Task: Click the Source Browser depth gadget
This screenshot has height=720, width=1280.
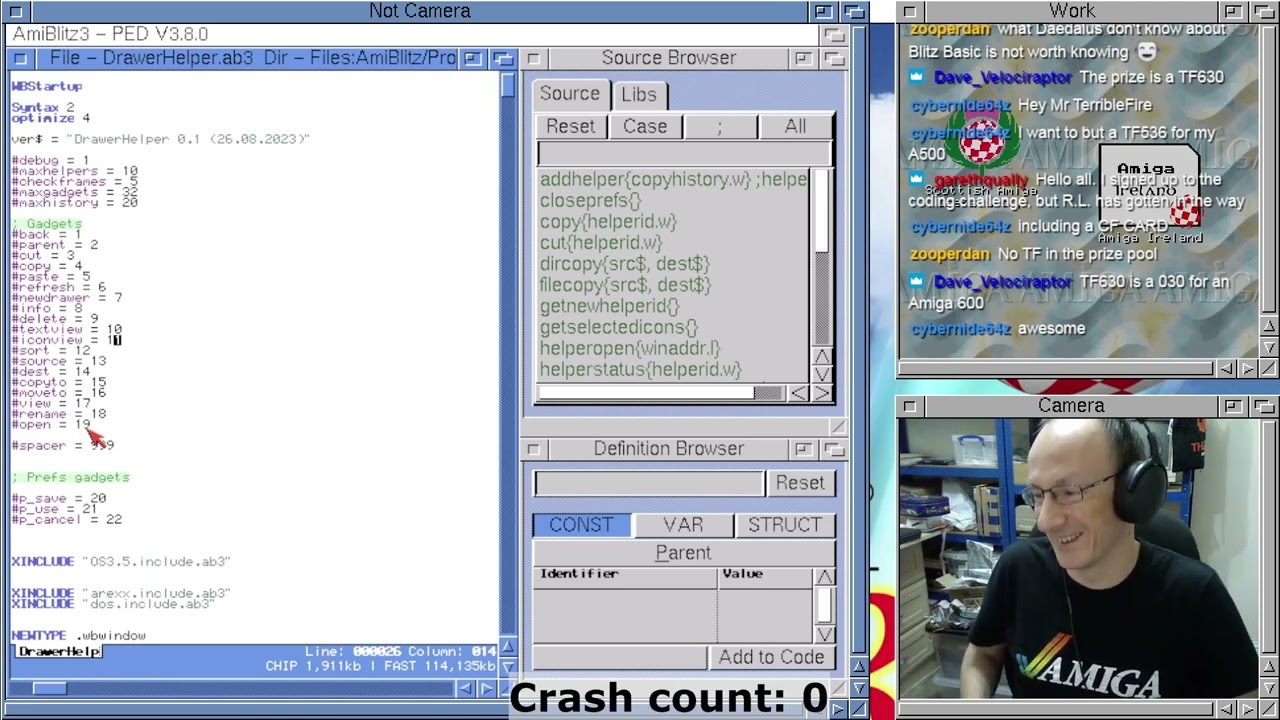Action: coord(833,58)
